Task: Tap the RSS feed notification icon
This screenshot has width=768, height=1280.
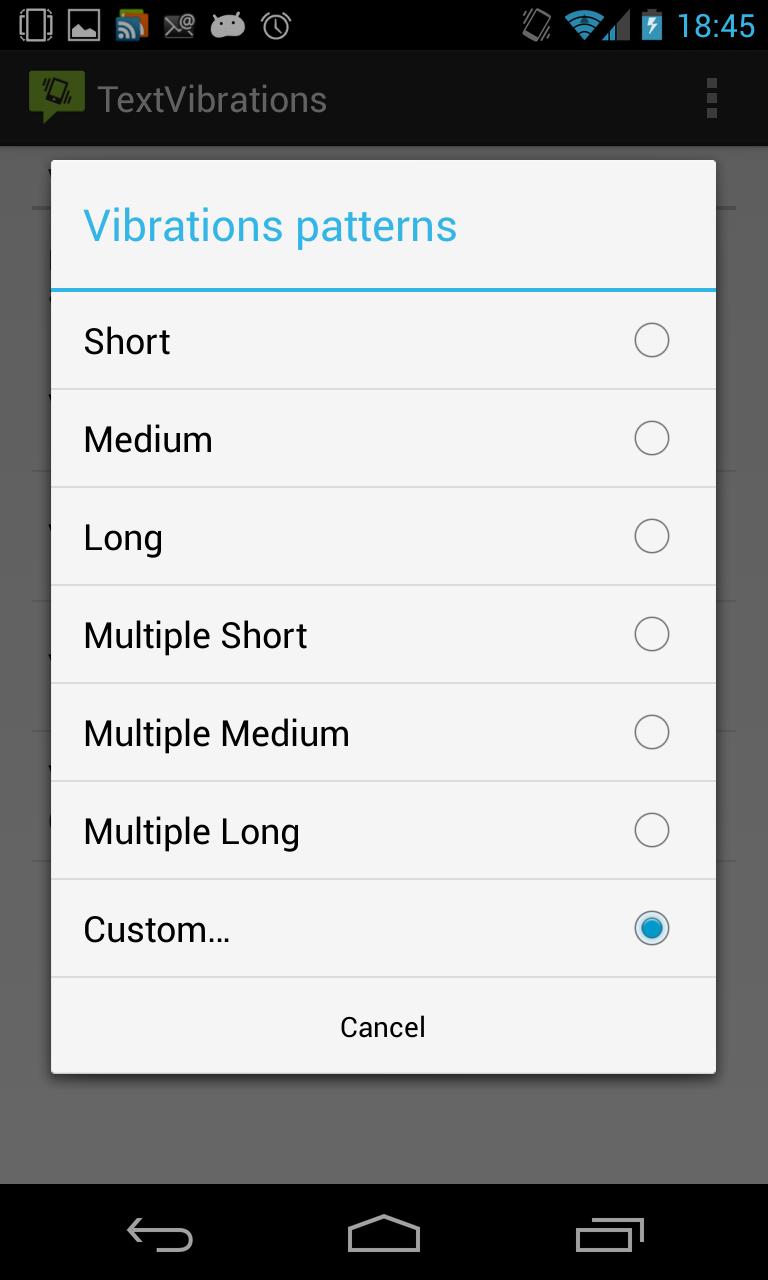Action: pyautogui.click(x=132, y=25)
